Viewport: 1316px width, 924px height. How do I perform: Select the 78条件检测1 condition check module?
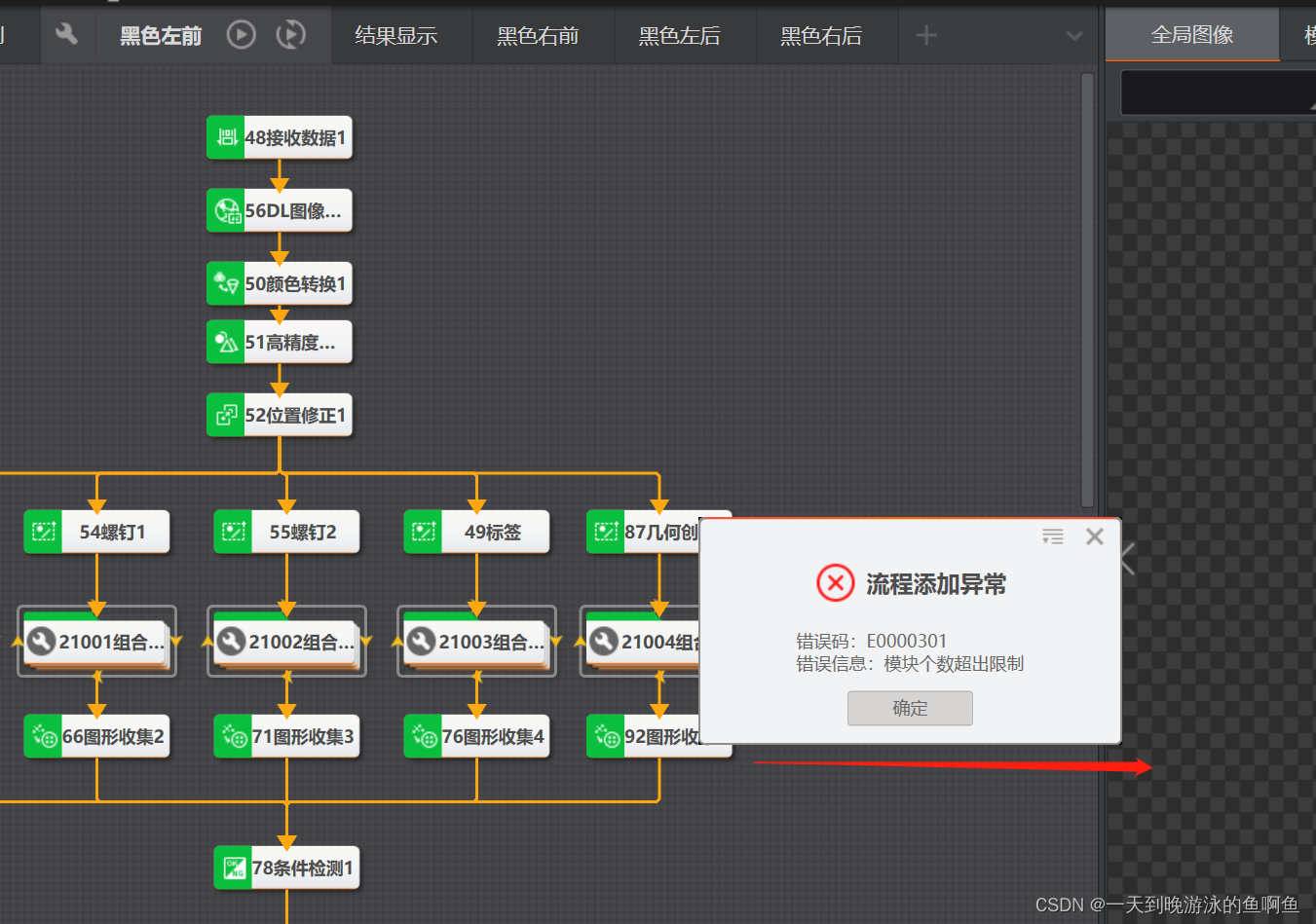click(x=286, y=868)
